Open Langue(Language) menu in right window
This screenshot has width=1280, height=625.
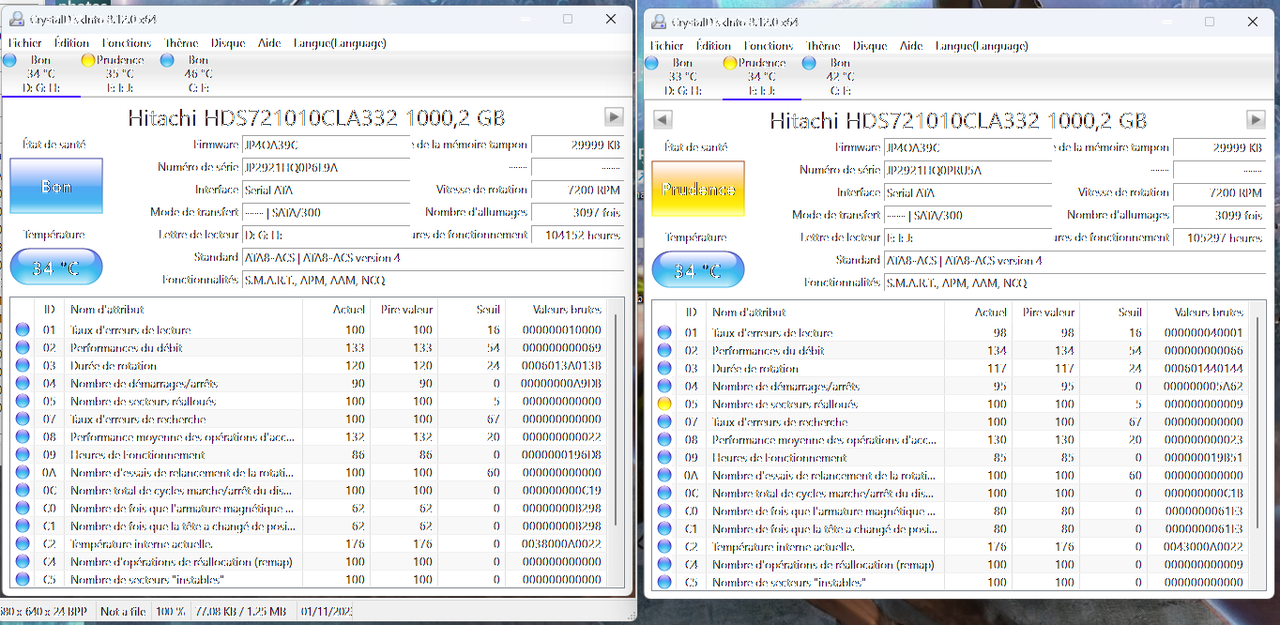981,46
